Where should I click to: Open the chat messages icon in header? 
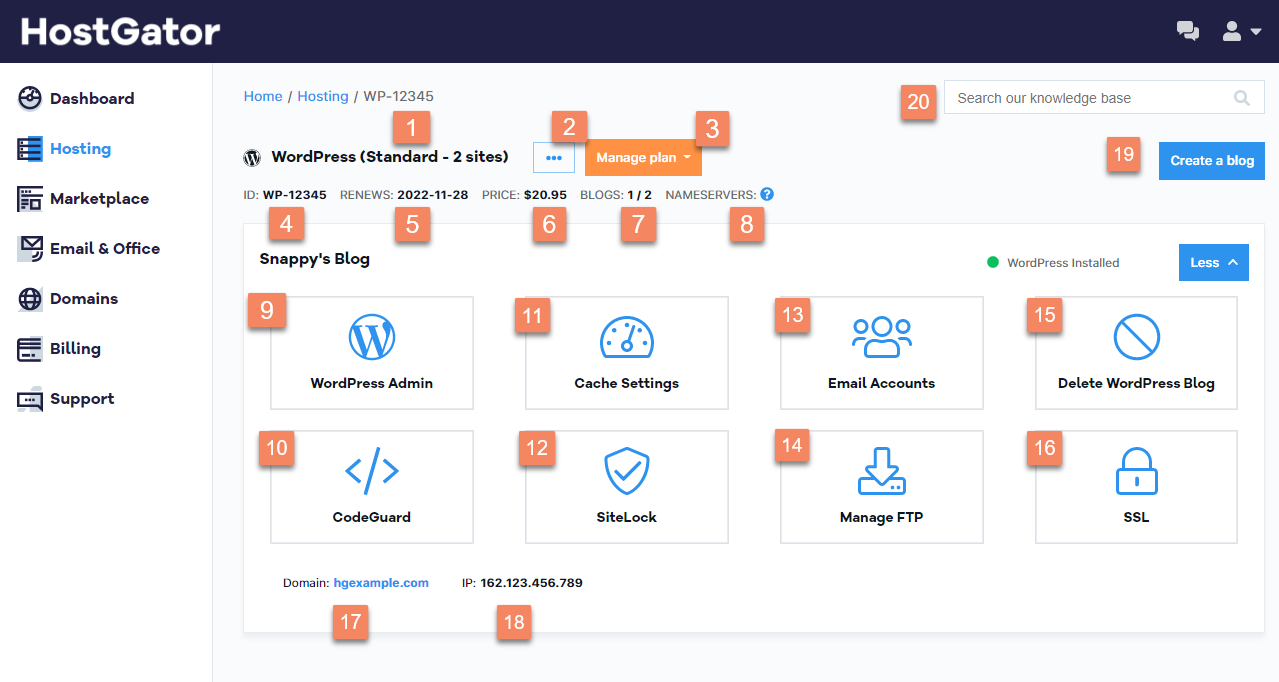(x=1188, y=31)
